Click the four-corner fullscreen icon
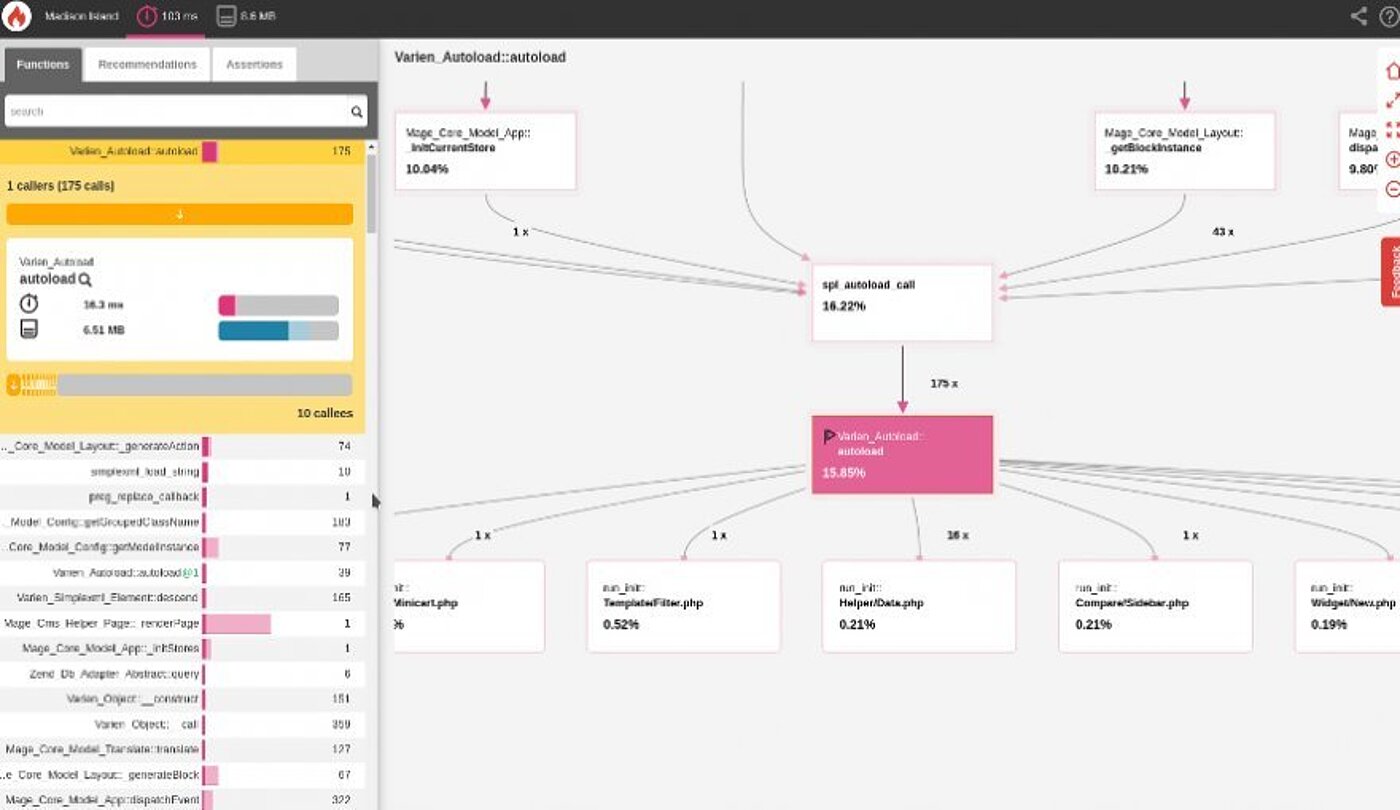This screenshot has width=1400, height=810. [1391, 130]
